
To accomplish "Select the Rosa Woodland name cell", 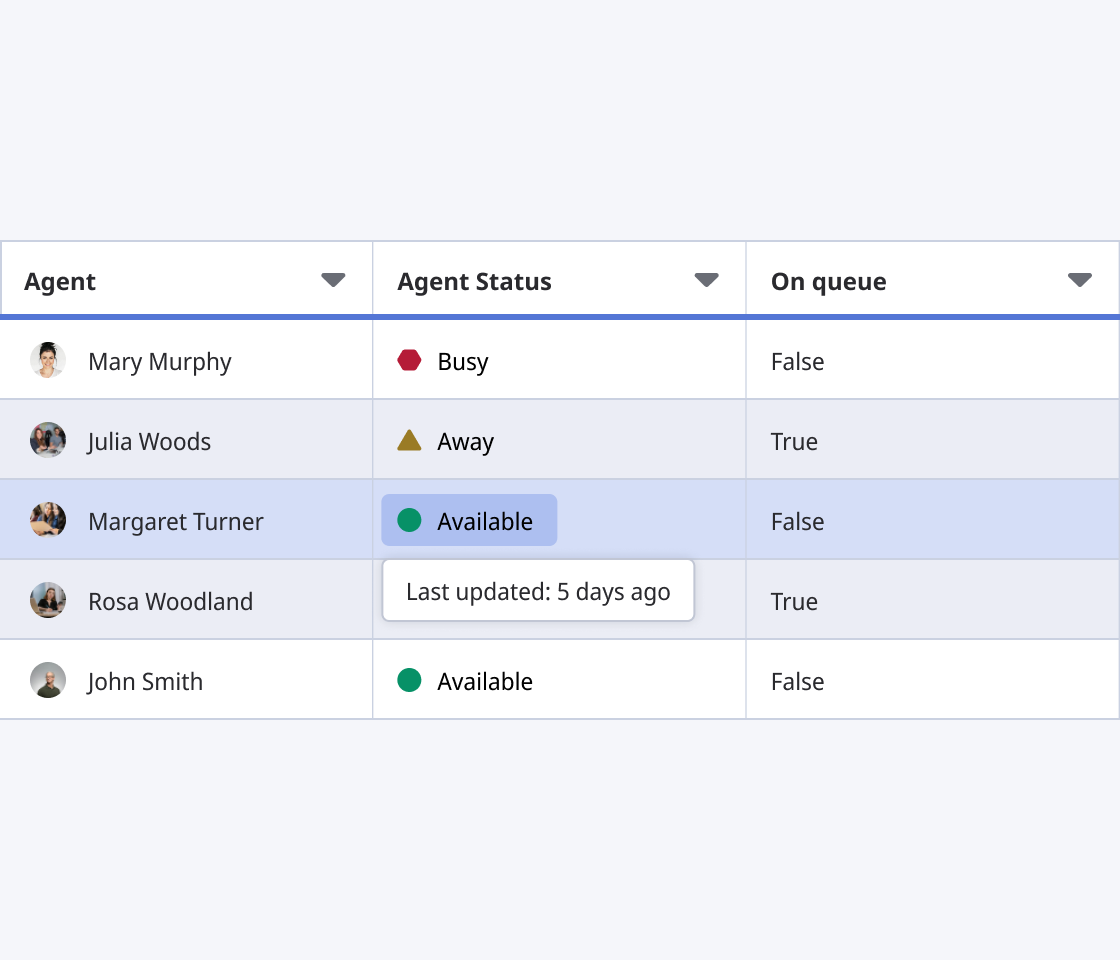I will pyautogui.click(x=186, y=599).
